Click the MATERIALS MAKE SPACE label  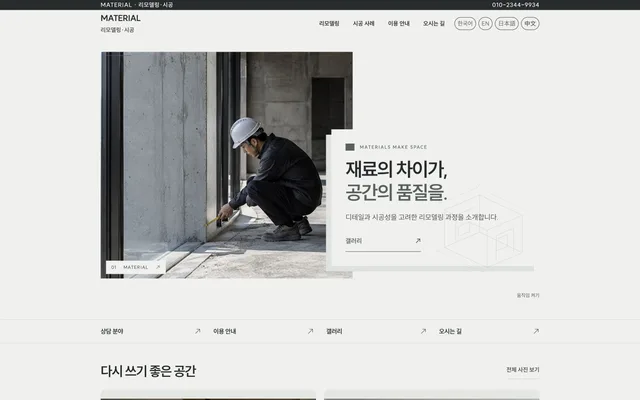click(393, 147)
